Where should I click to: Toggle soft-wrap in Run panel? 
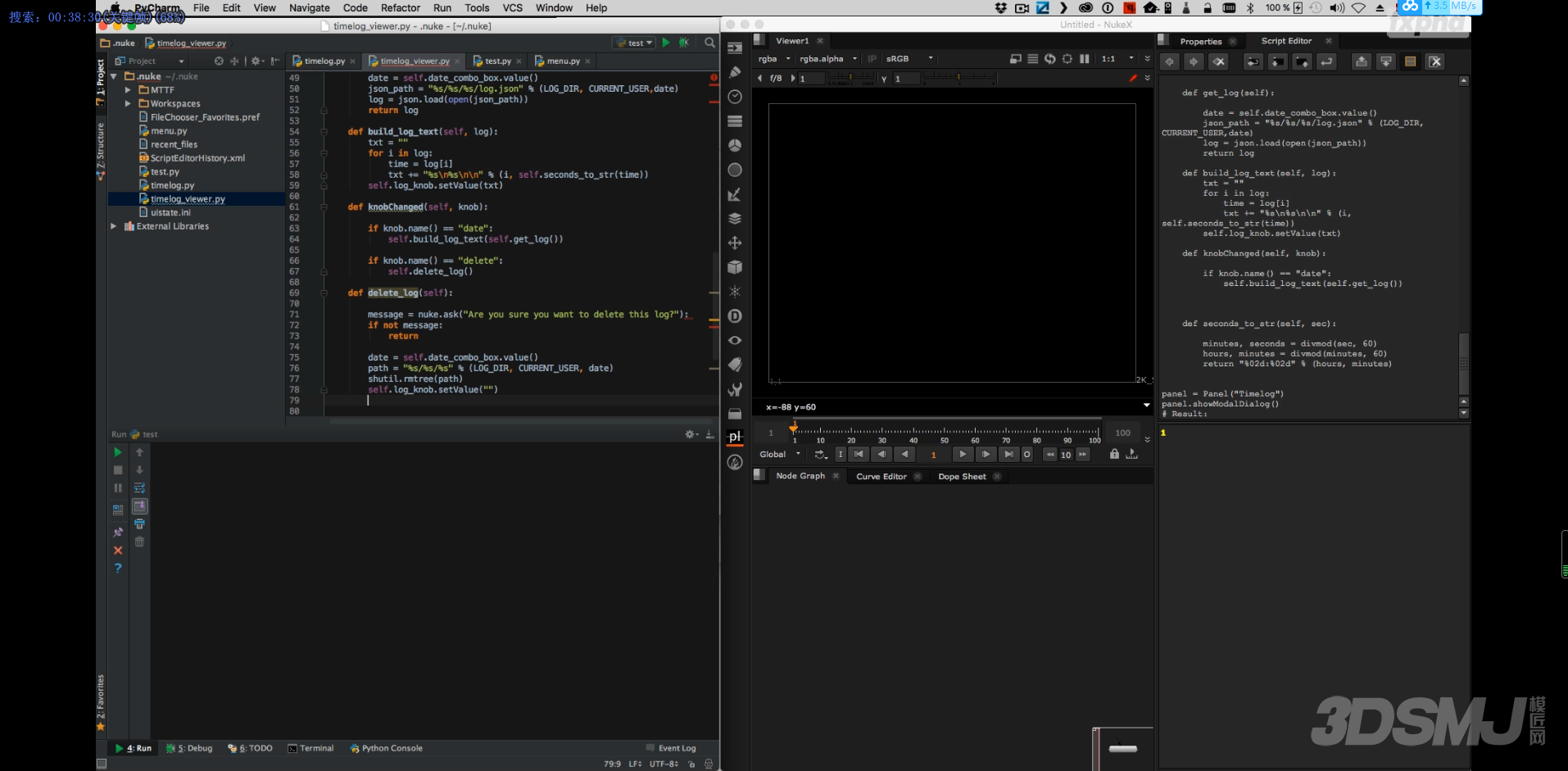click(x=139, y=488)
